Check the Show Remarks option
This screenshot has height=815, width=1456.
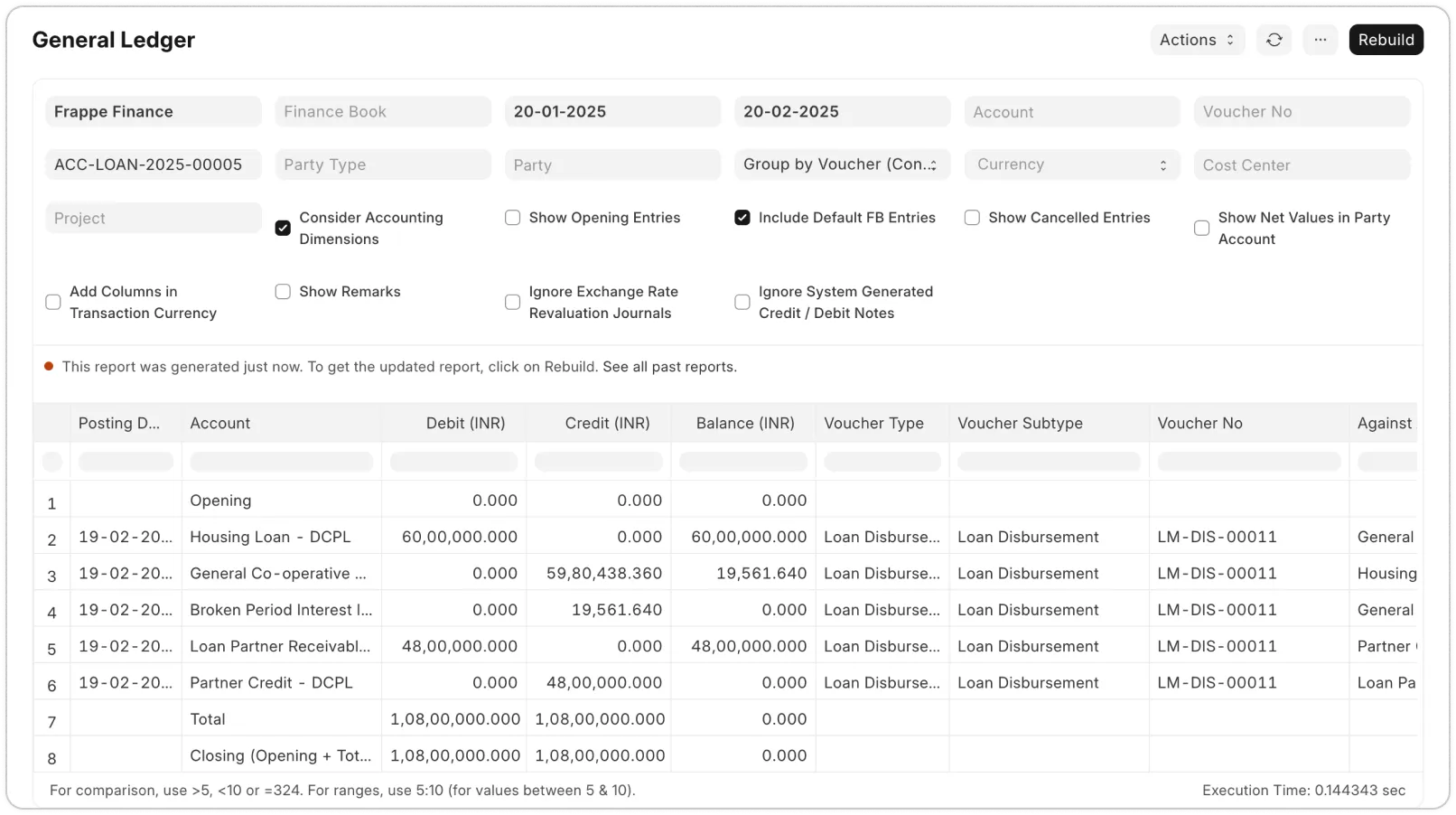click(x=283, y=291)
